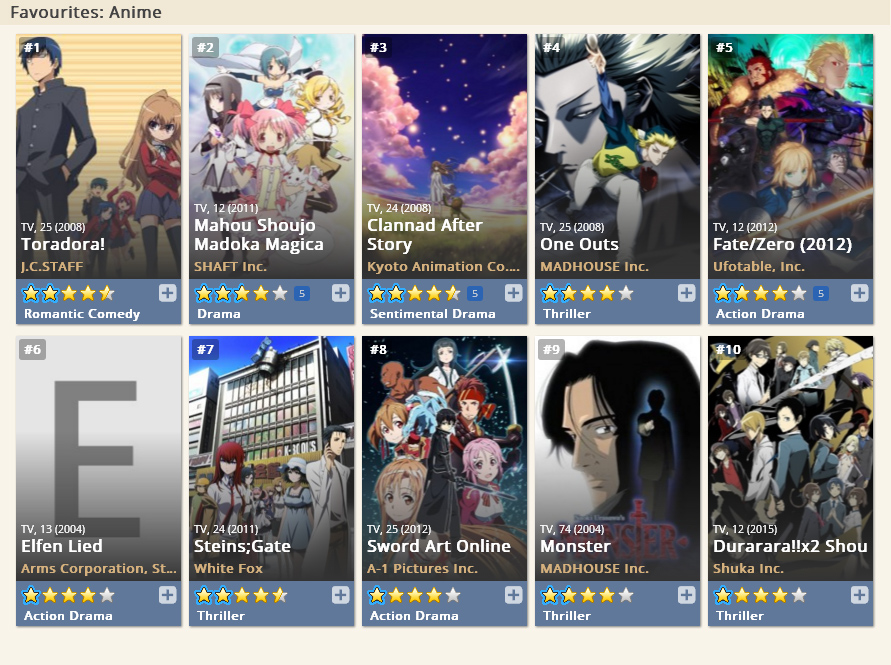Screen dimensions: 891x665
Task: Open the Steins;Gate title link
Action: tap(242, 546)
